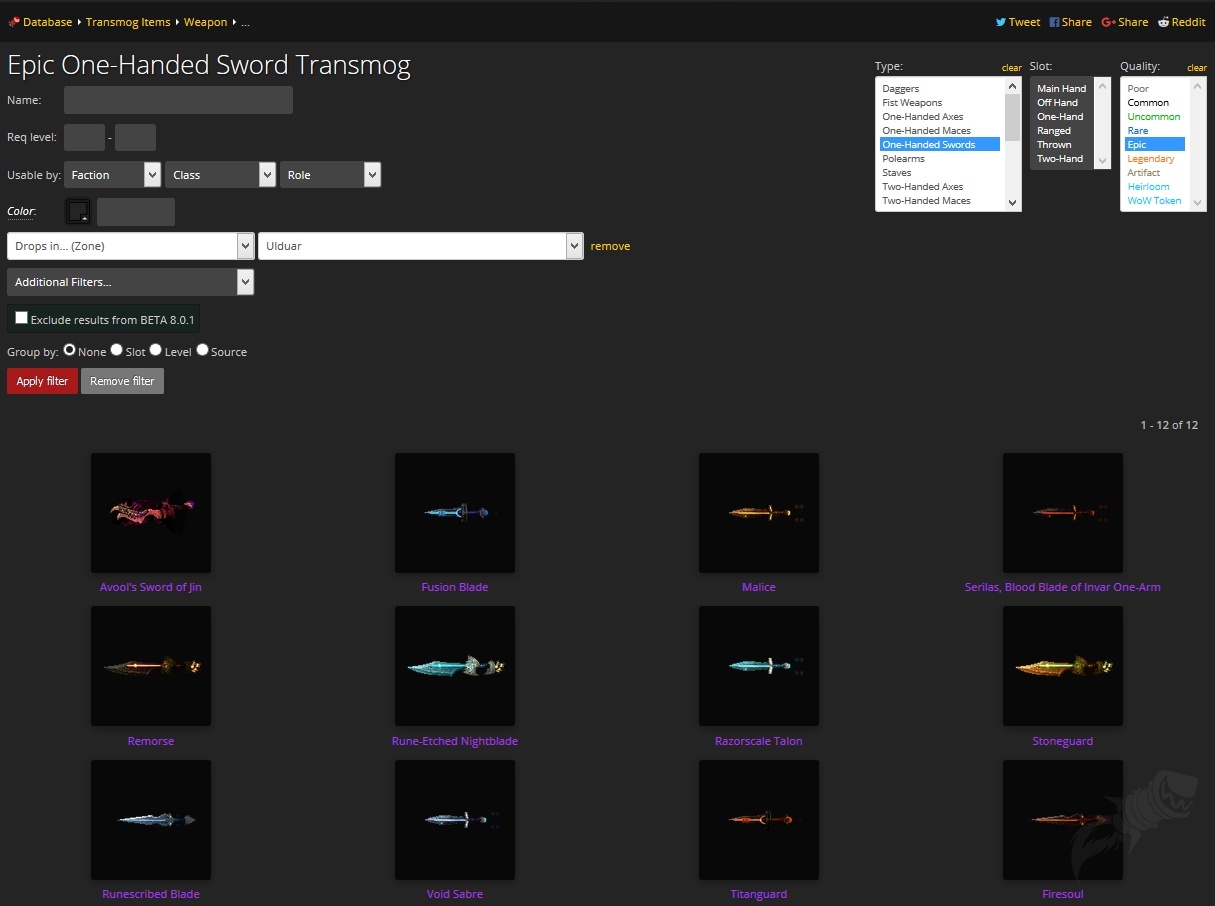Open the Stoneguard sword image
1215x906 pixels.
click(x=1063, y=666)
